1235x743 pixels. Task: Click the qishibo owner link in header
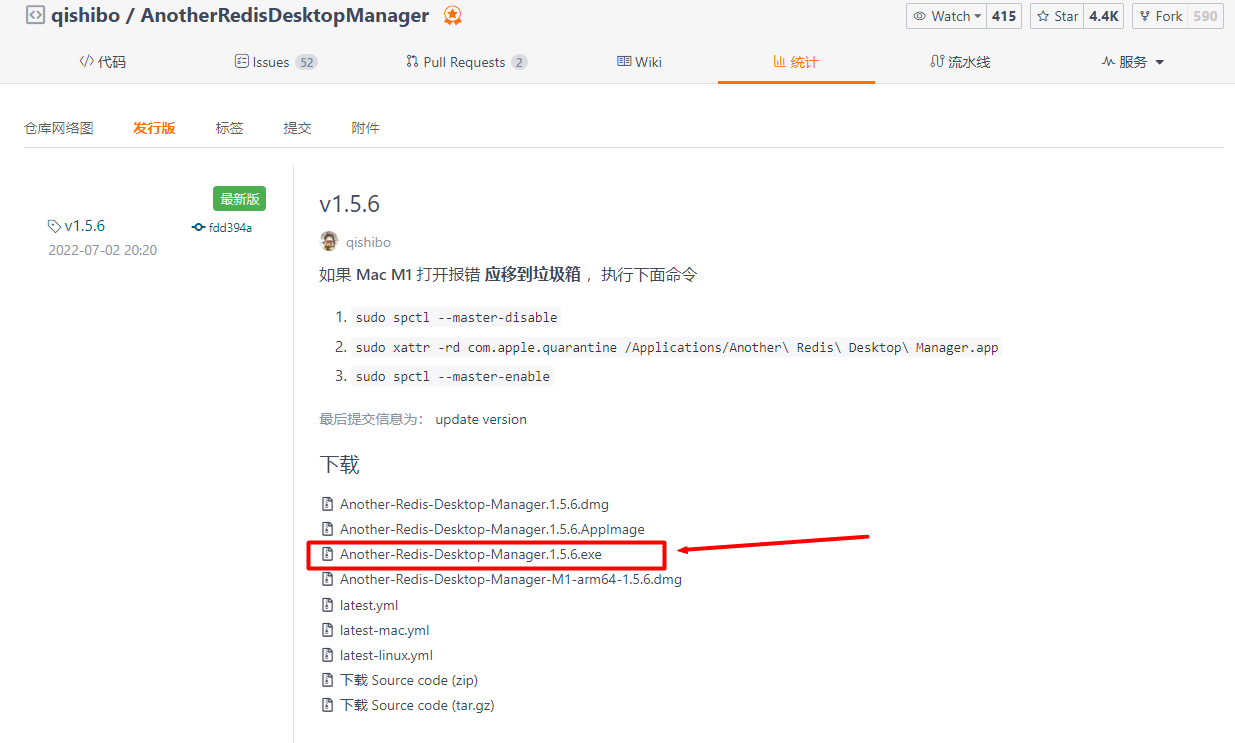(x=86, y=15)
